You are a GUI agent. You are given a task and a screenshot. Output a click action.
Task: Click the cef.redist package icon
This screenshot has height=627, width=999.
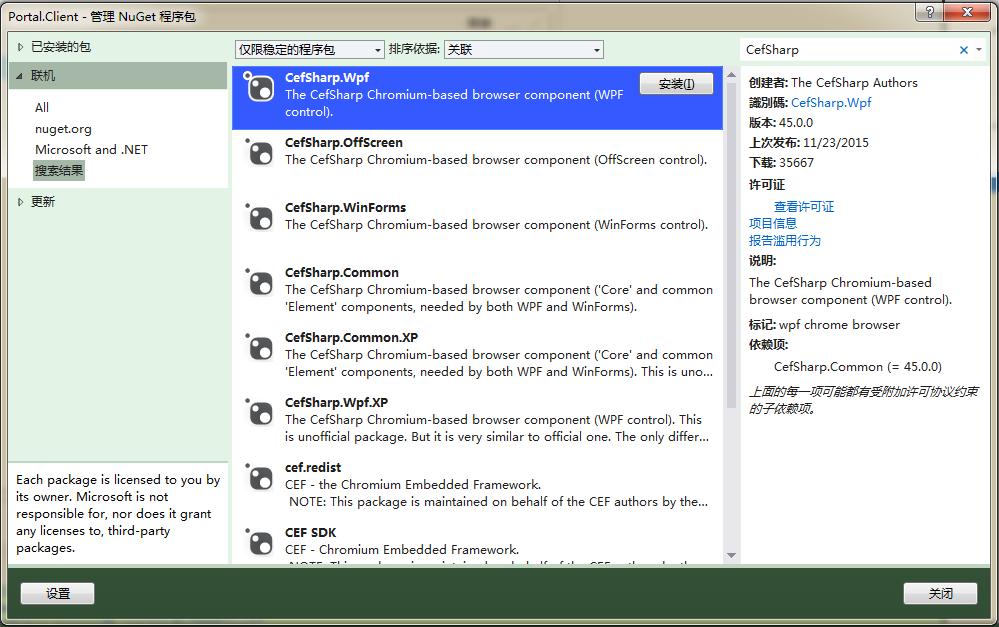tap(260, 478)
